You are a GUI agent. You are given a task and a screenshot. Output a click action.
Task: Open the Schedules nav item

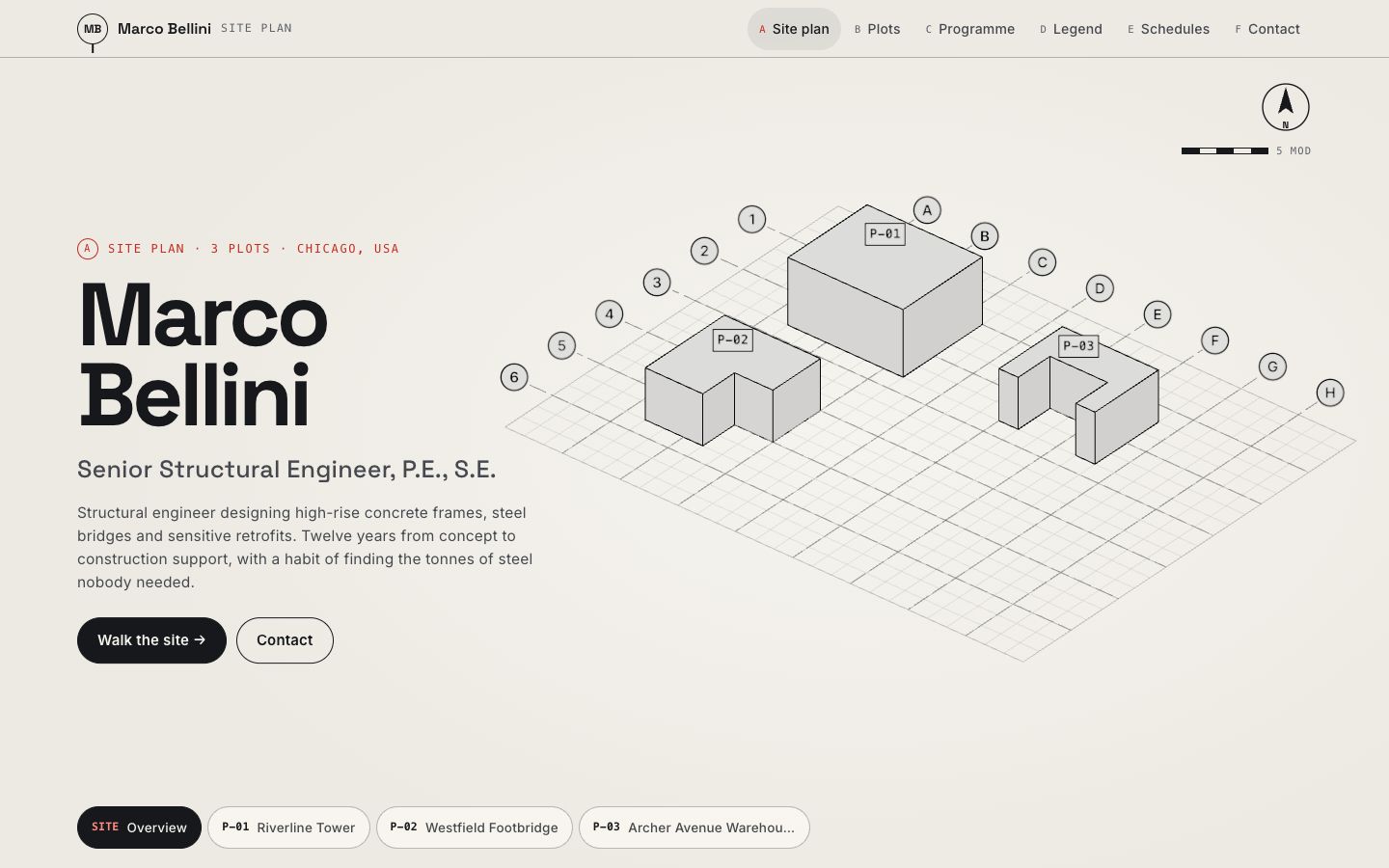[1168, 29]
